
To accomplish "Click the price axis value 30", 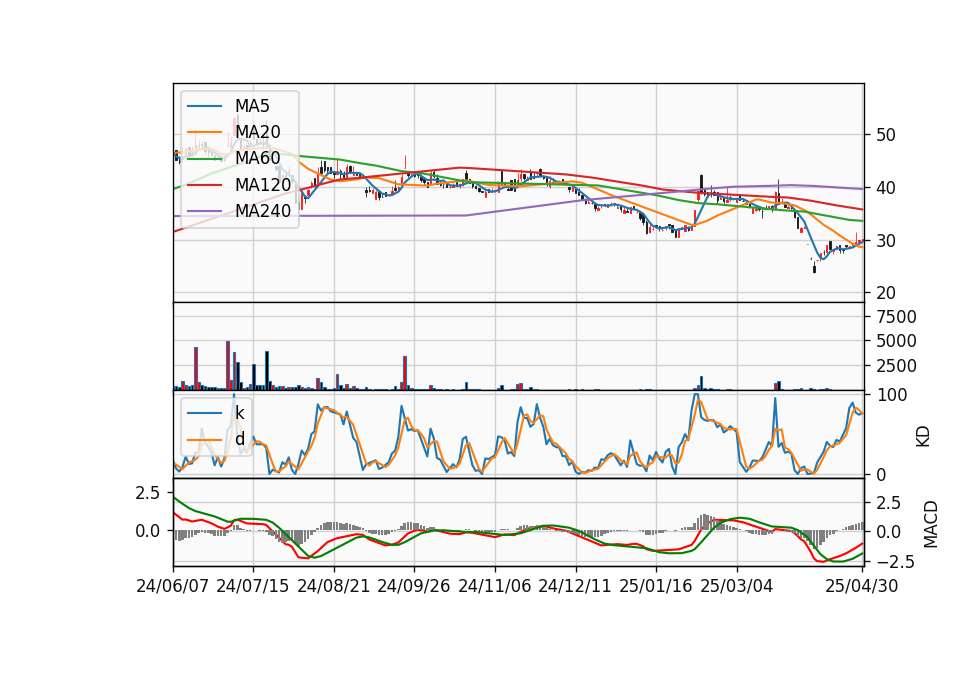I will point(886,241).
